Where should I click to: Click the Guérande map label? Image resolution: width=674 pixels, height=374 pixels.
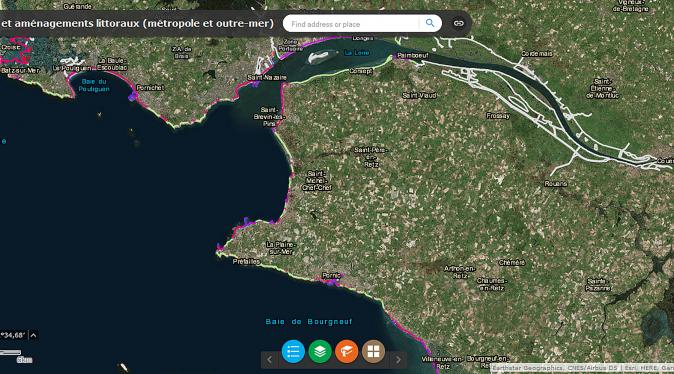pos(77,6)
